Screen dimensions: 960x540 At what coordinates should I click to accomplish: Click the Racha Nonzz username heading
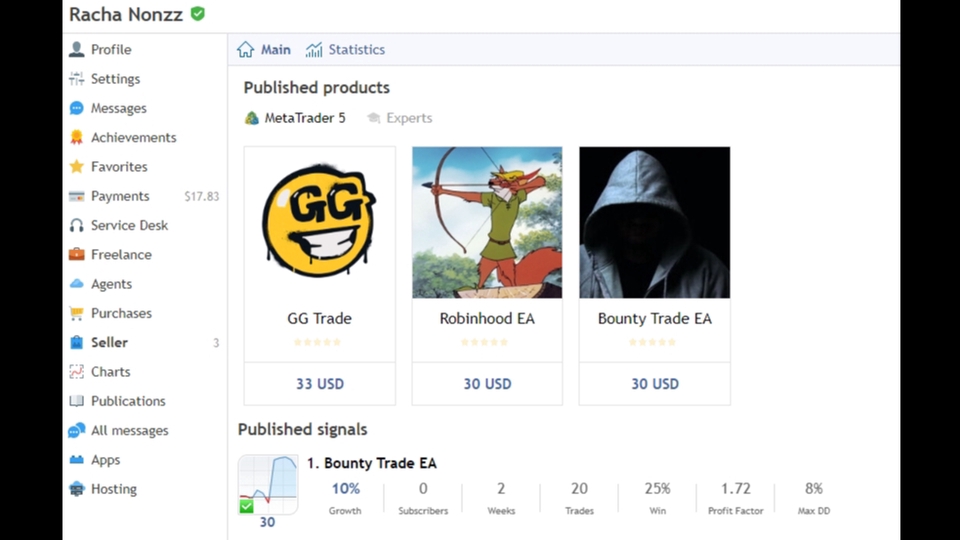(x=126, y=14)
